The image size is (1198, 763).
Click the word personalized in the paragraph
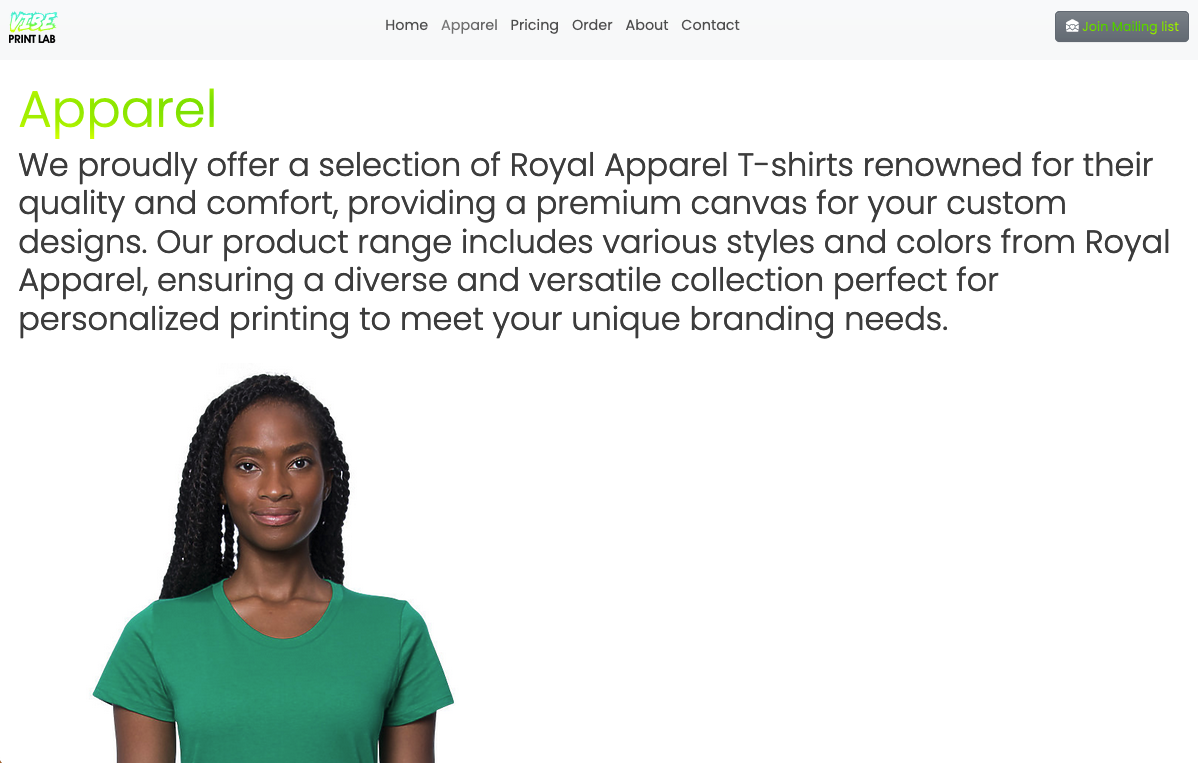119,319
